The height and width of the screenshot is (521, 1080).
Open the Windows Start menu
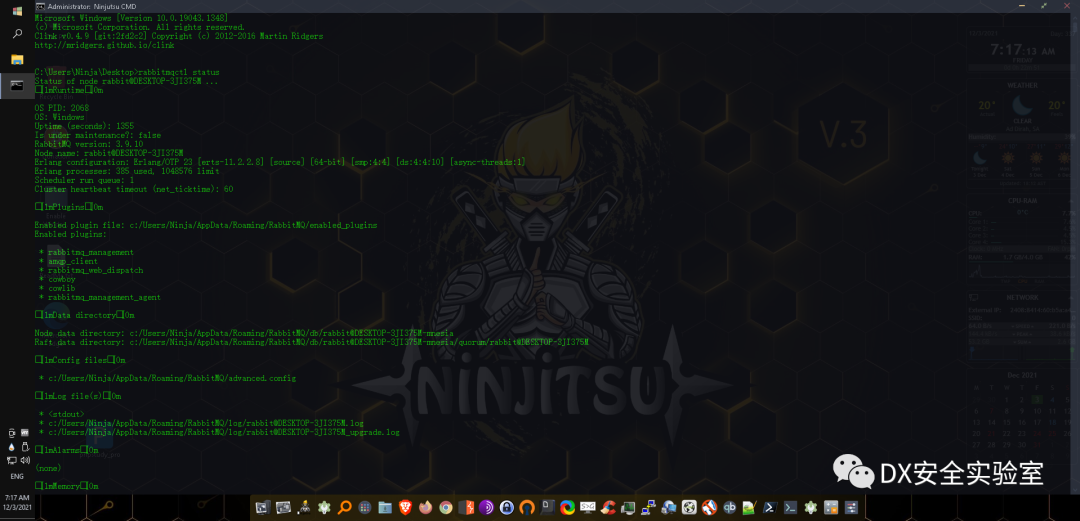click(17, 10)
